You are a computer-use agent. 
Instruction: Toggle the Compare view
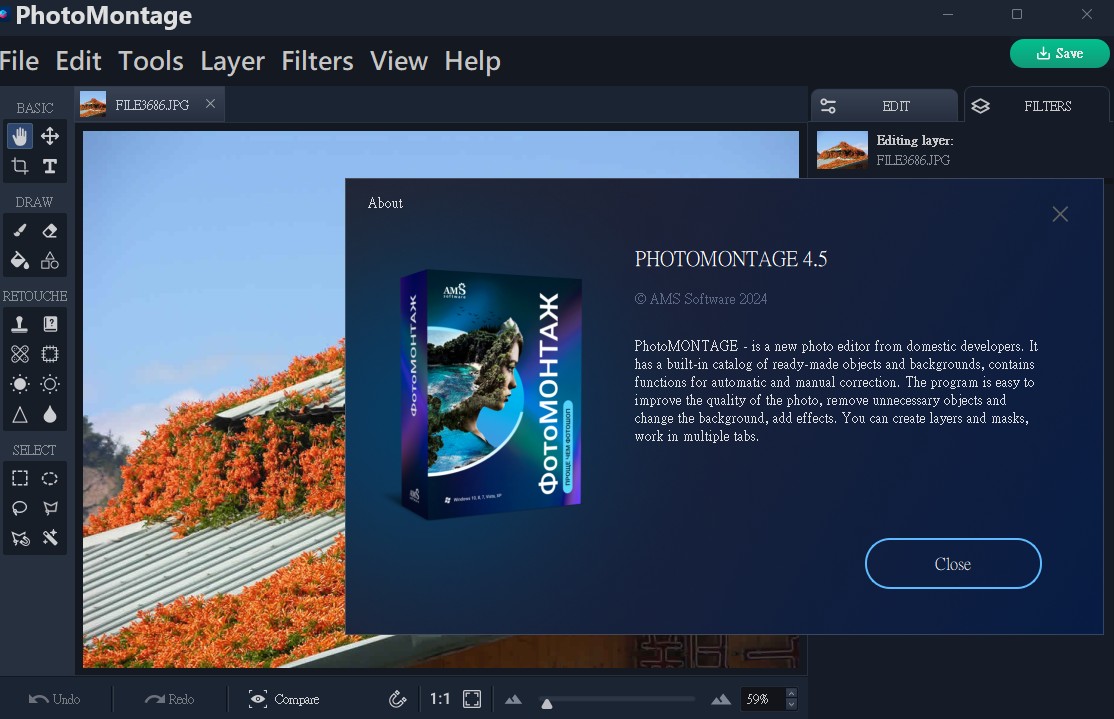[284, 699]
